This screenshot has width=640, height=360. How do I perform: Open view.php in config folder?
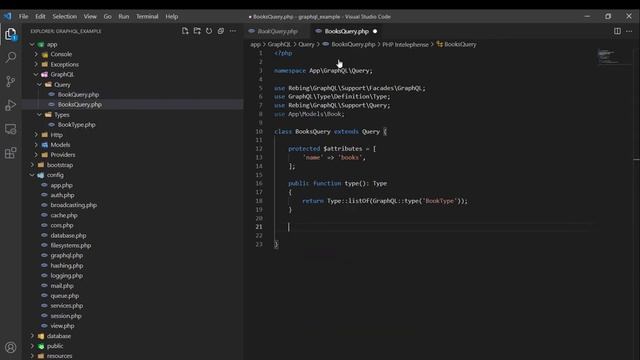pyautogui.click(x=62, y=326)
